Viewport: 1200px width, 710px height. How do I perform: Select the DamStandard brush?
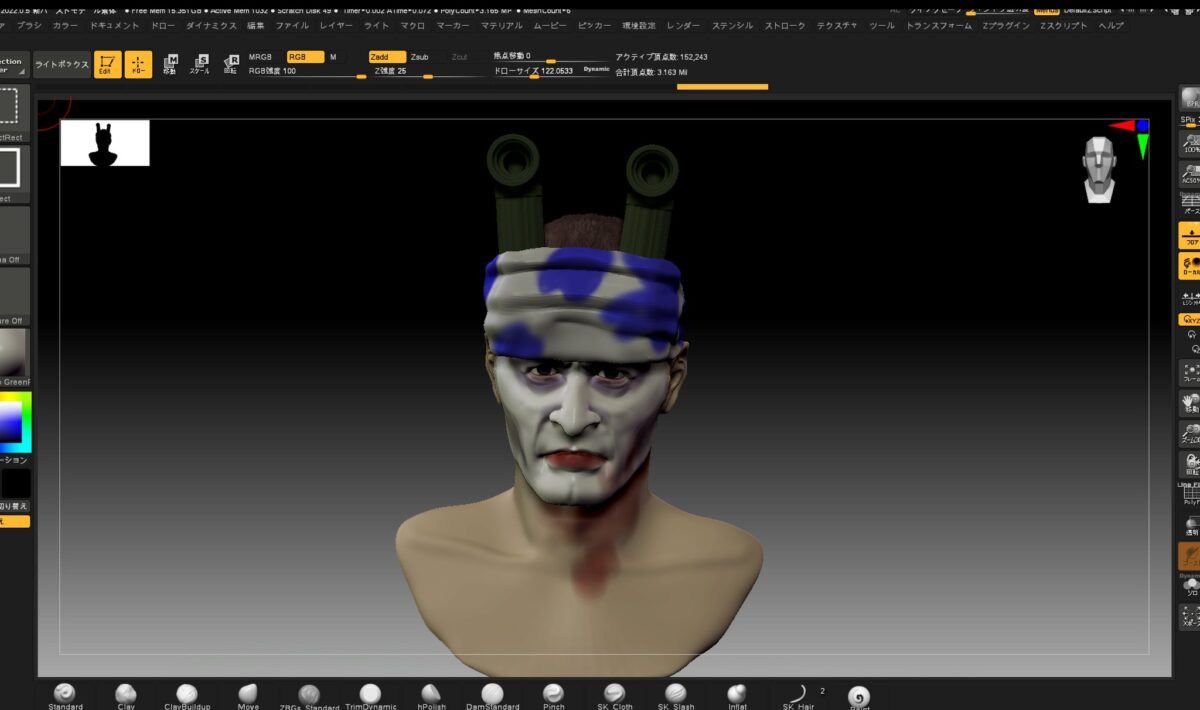click(492, 695)
